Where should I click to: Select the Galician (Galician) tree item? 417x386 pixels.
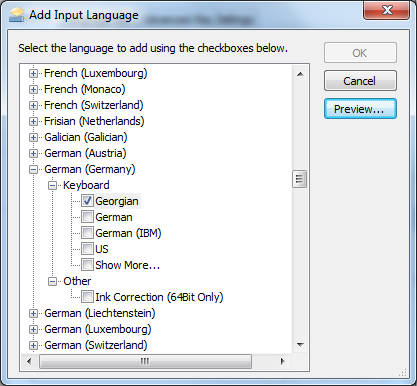(x=86, y=137)
